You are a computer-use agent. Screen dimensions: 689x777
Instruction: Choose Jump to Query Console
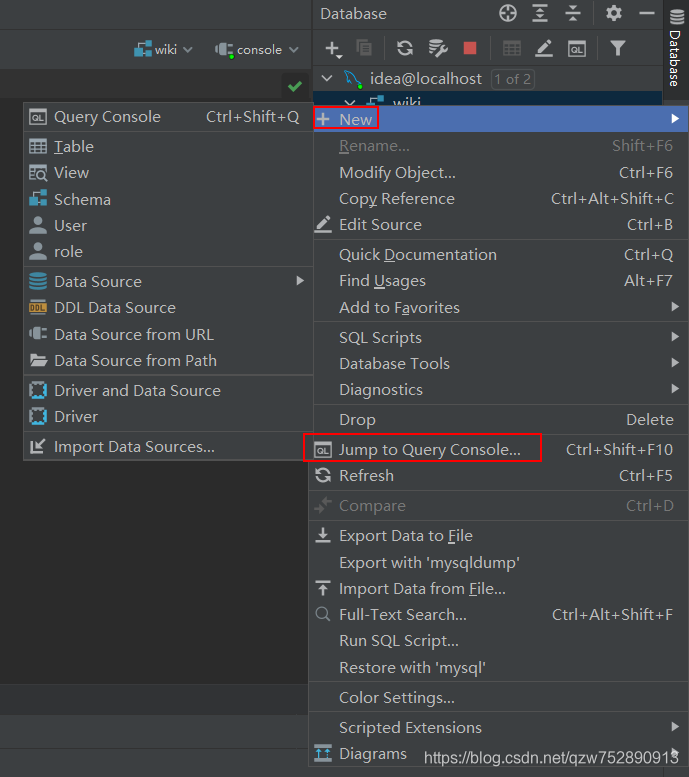498,449
